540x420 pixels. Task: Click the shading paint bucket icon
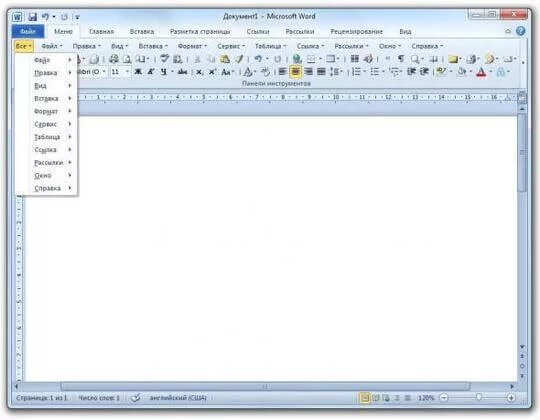(x=461, y=72)
